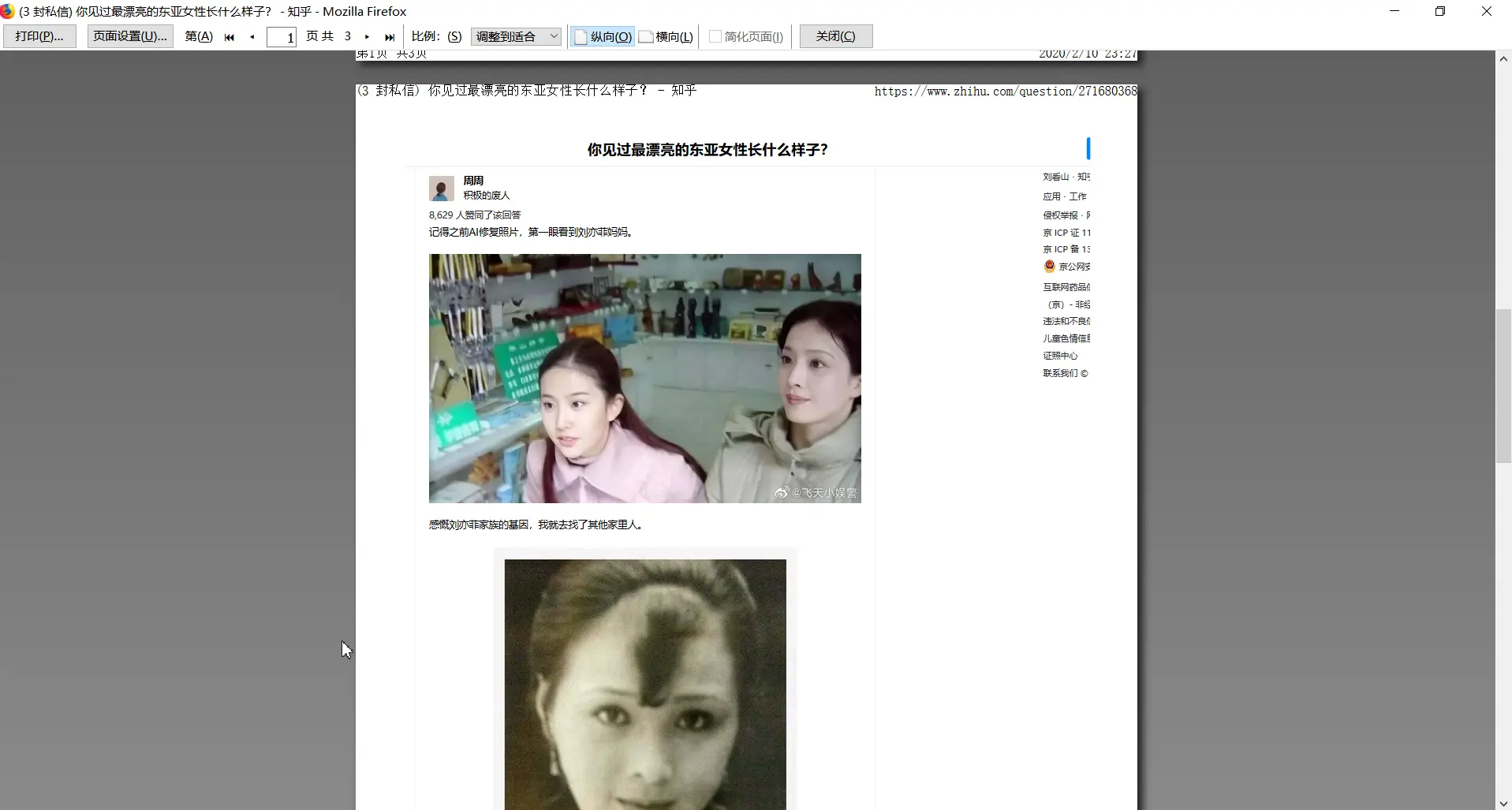Jump to the last page icon
Image resolution: width=1512 pixels, height=810 pixels.
tap(390, 36)
